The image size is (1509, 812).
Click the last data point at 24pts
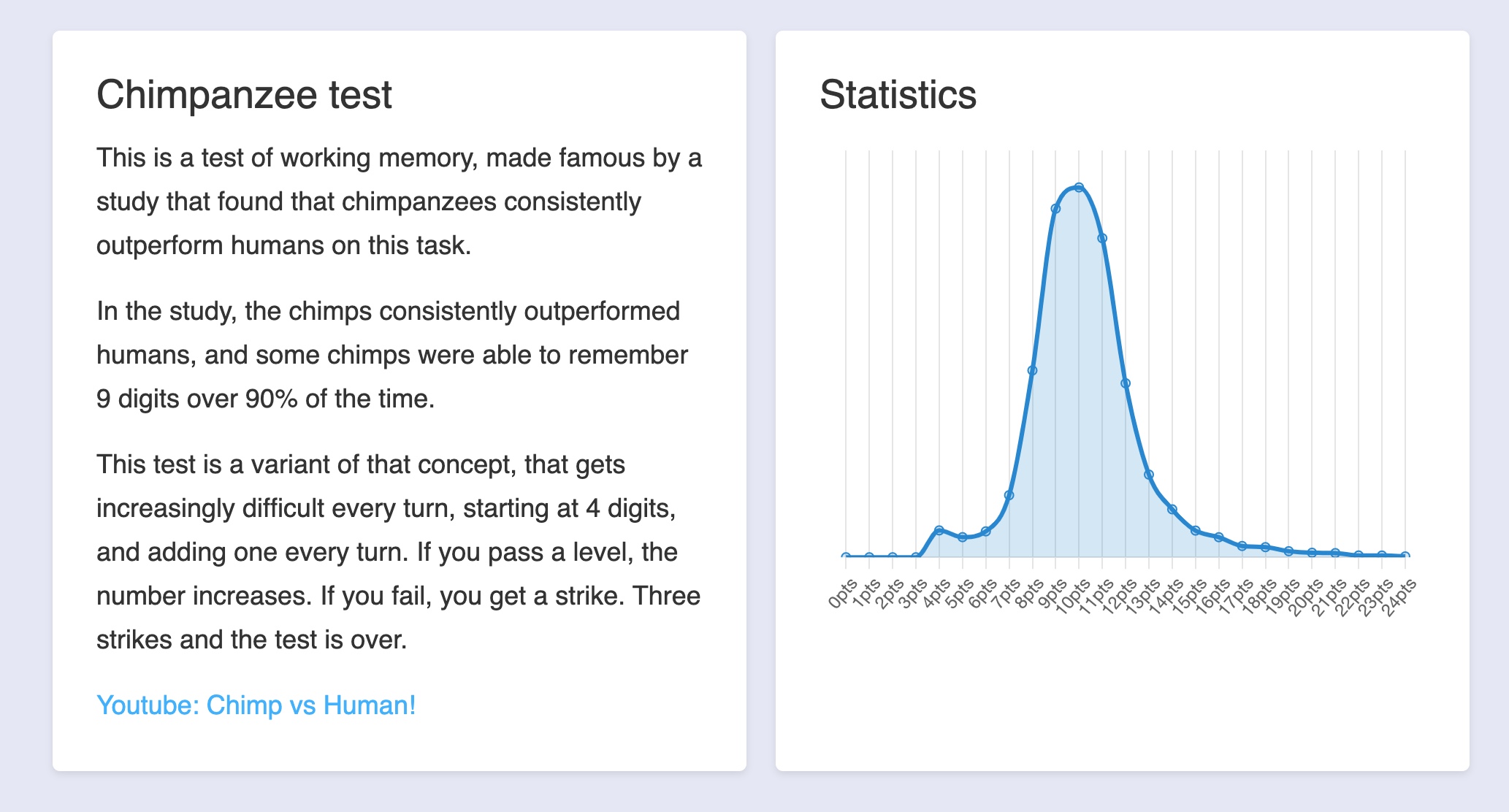[1405, 556]
